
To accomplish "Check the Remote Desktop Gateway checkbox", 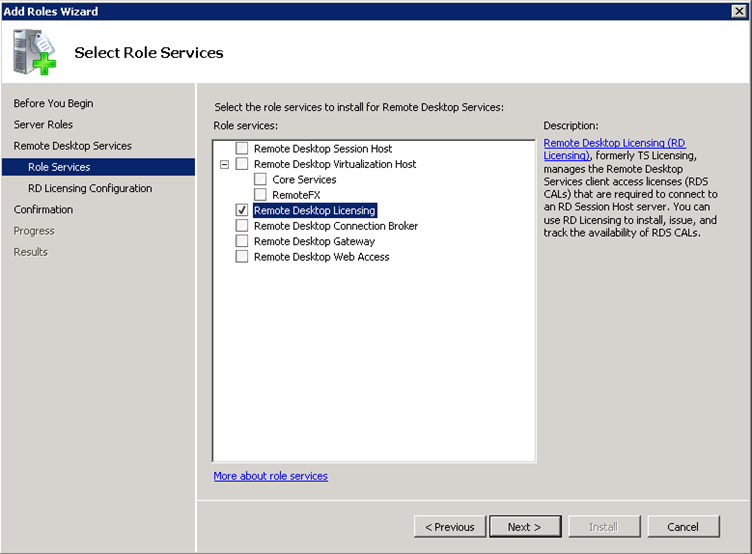I will pyautogui.click(x=242, y=241).
